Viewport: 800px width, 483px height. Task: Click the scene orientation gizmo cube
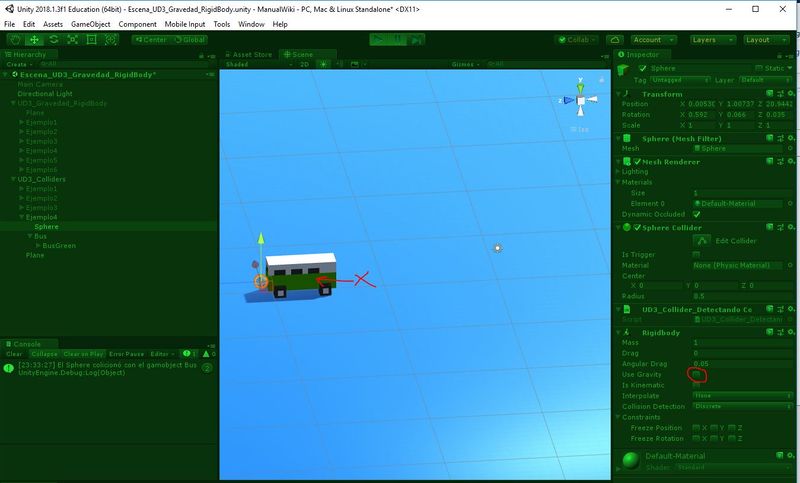pyautogui.click(x=581, y=100)
